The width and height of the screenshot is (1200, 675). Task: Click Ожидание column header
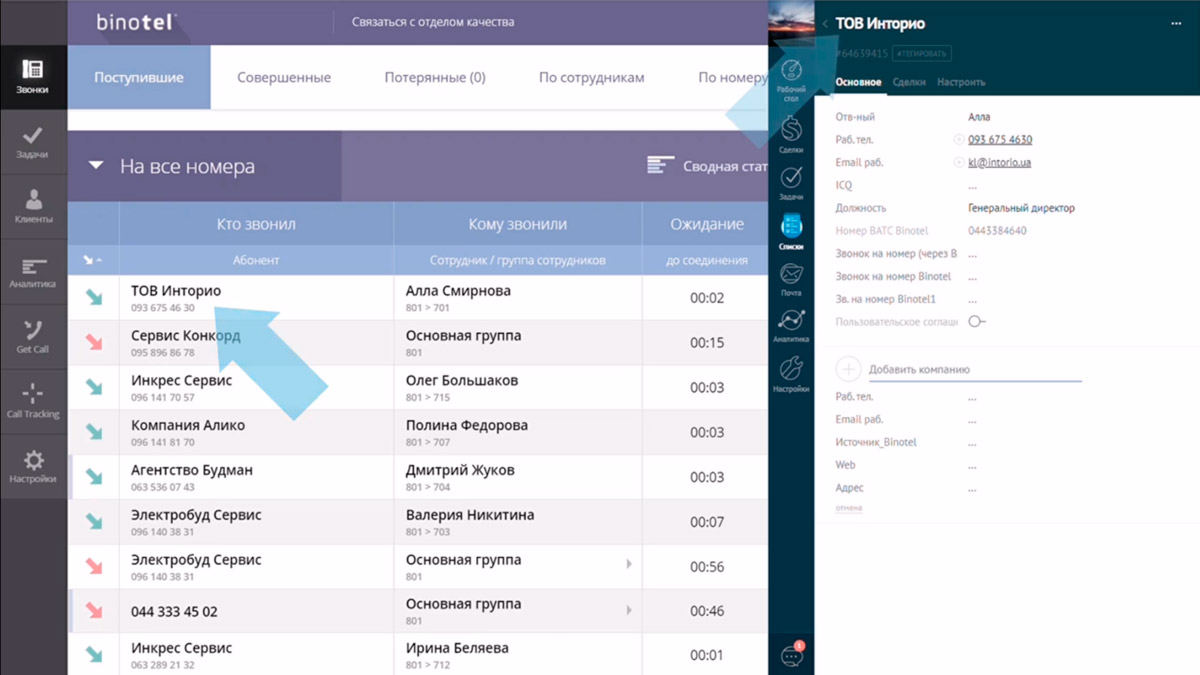706,224
